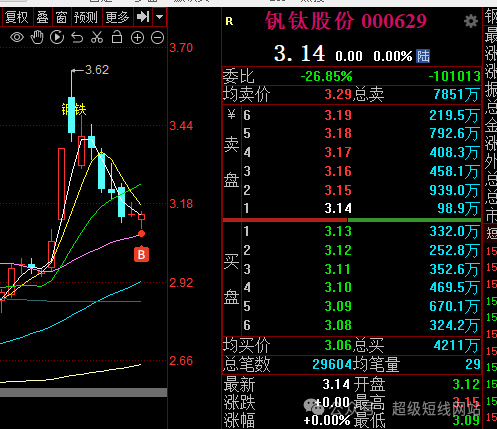Expand the dropdown arrow next to collapse icon
497x429 pixels.
(x=160, y=17)
